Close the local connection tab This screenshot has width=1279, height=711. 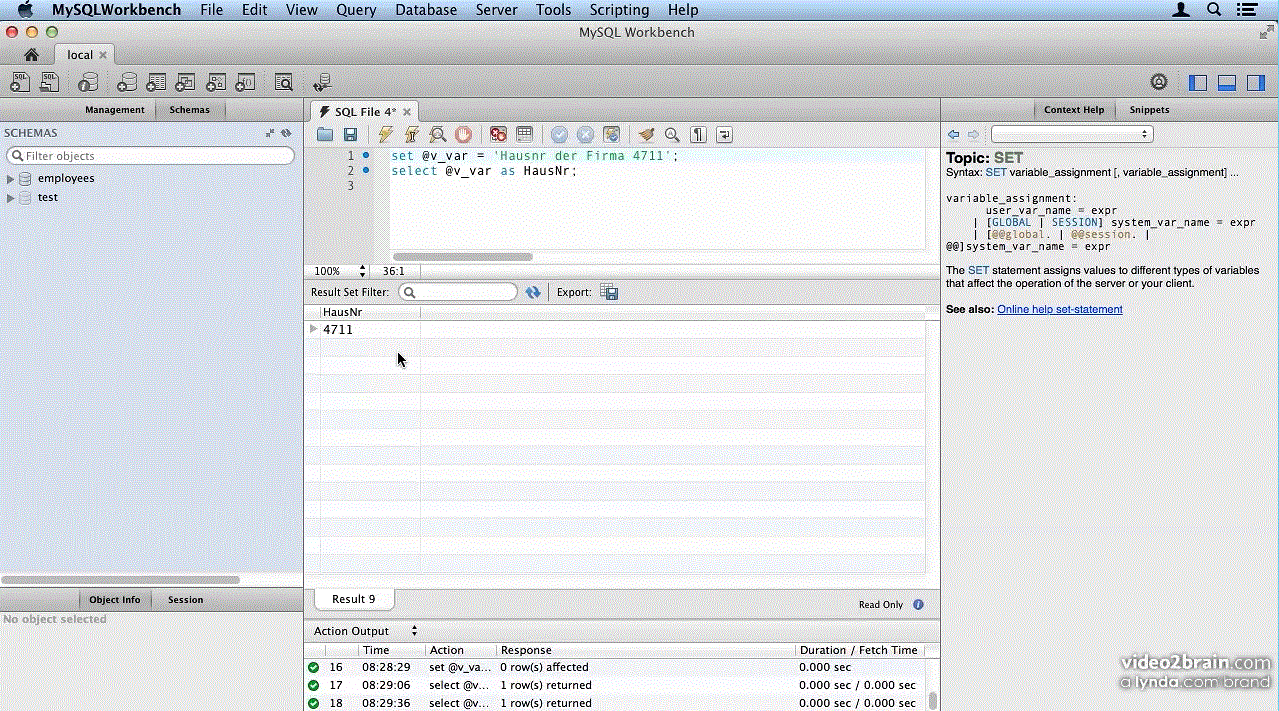coord(103,55)
